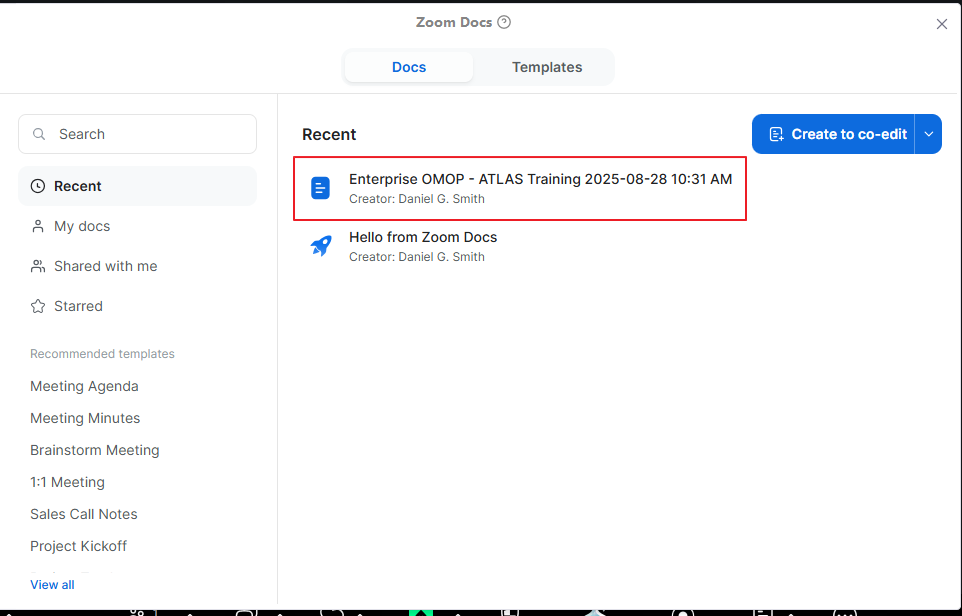Image resolution: width=962 pixels, height=616 pixels.
Task: Select the Docs tab
Action: pos(409,67)
